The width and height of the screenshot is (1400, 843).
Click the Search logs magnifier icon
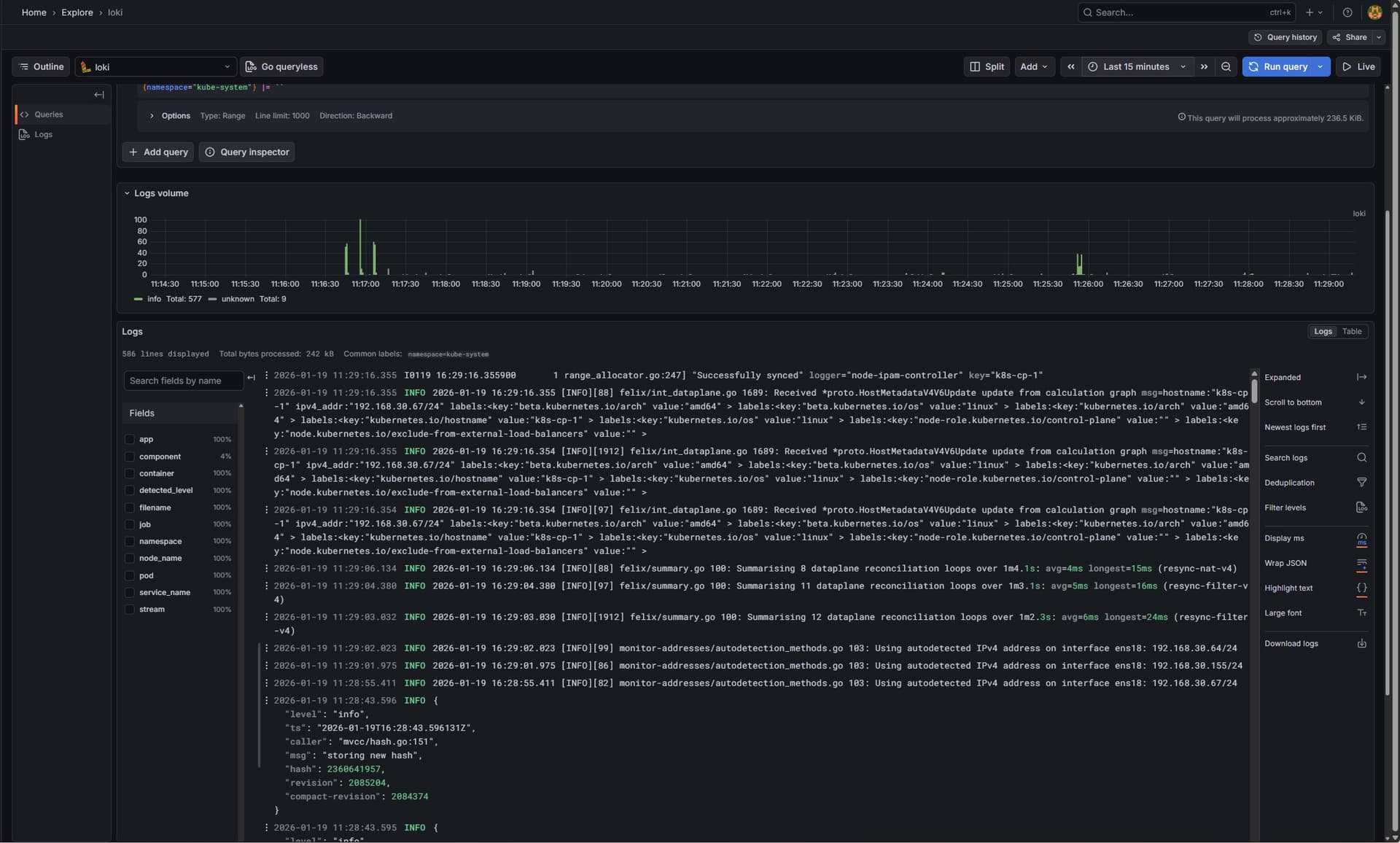[1362, 457]
